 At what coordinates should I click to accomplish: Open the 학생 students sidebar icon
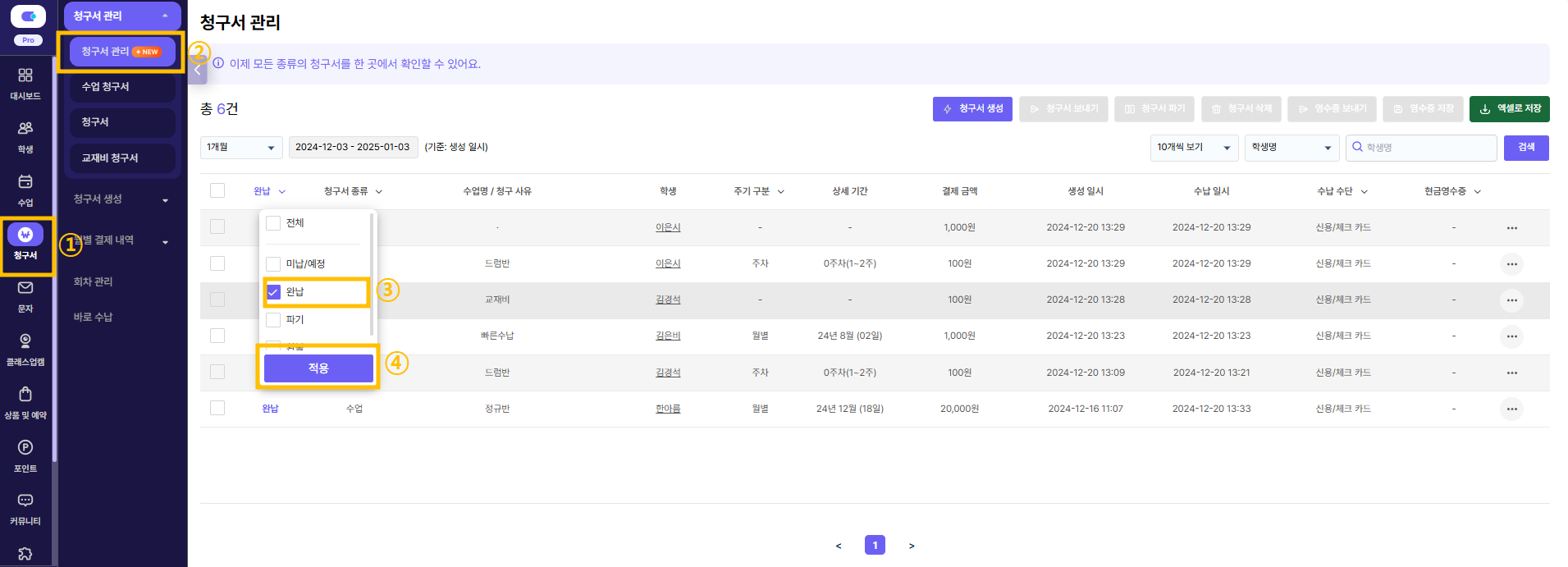25,128
